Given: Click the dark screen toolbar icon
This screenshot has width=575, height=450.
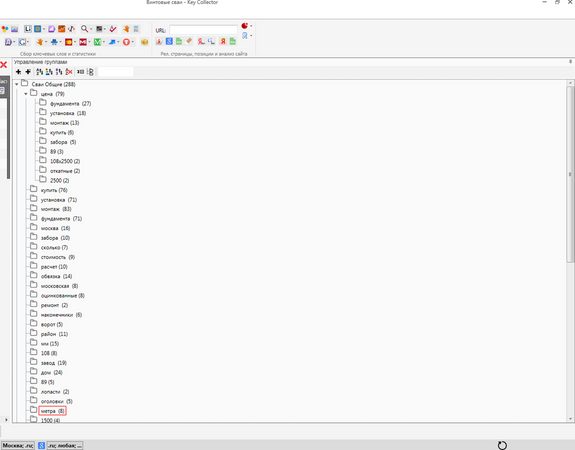Looking at the screenshot, I should 99,29.
